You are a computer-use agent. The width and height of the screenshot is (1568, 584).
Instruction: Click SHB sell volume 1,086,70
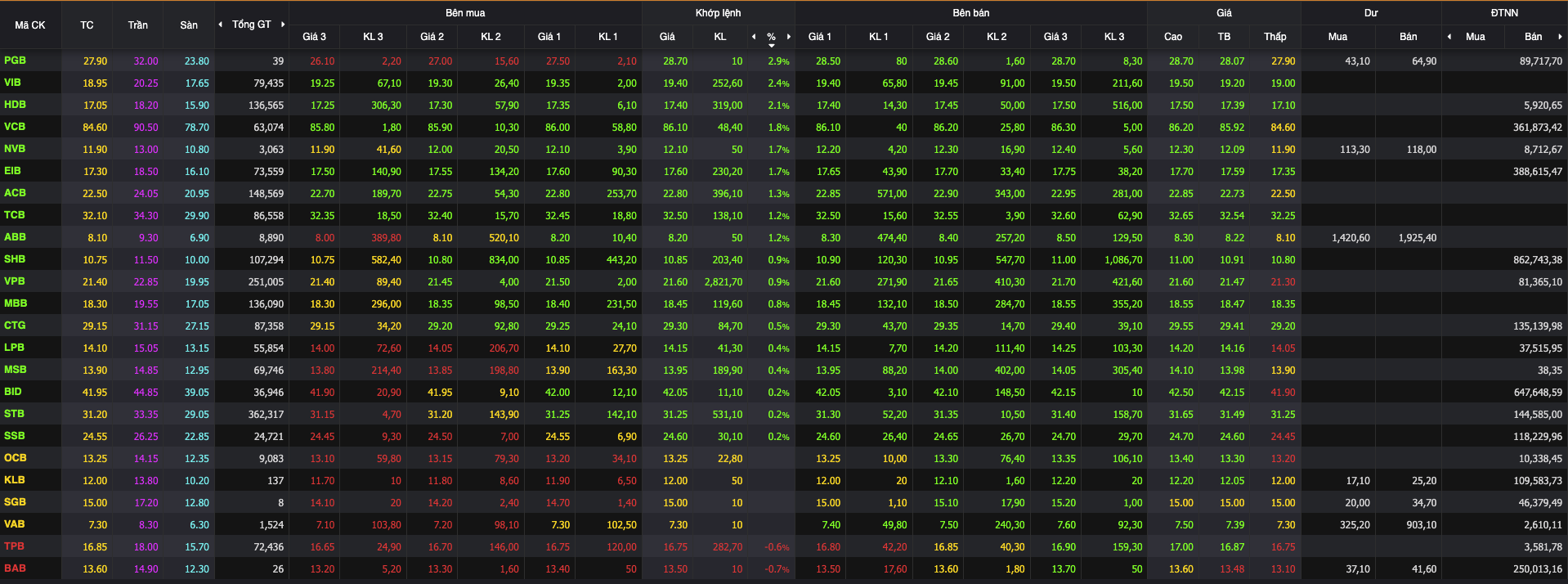pos(1124,260)
